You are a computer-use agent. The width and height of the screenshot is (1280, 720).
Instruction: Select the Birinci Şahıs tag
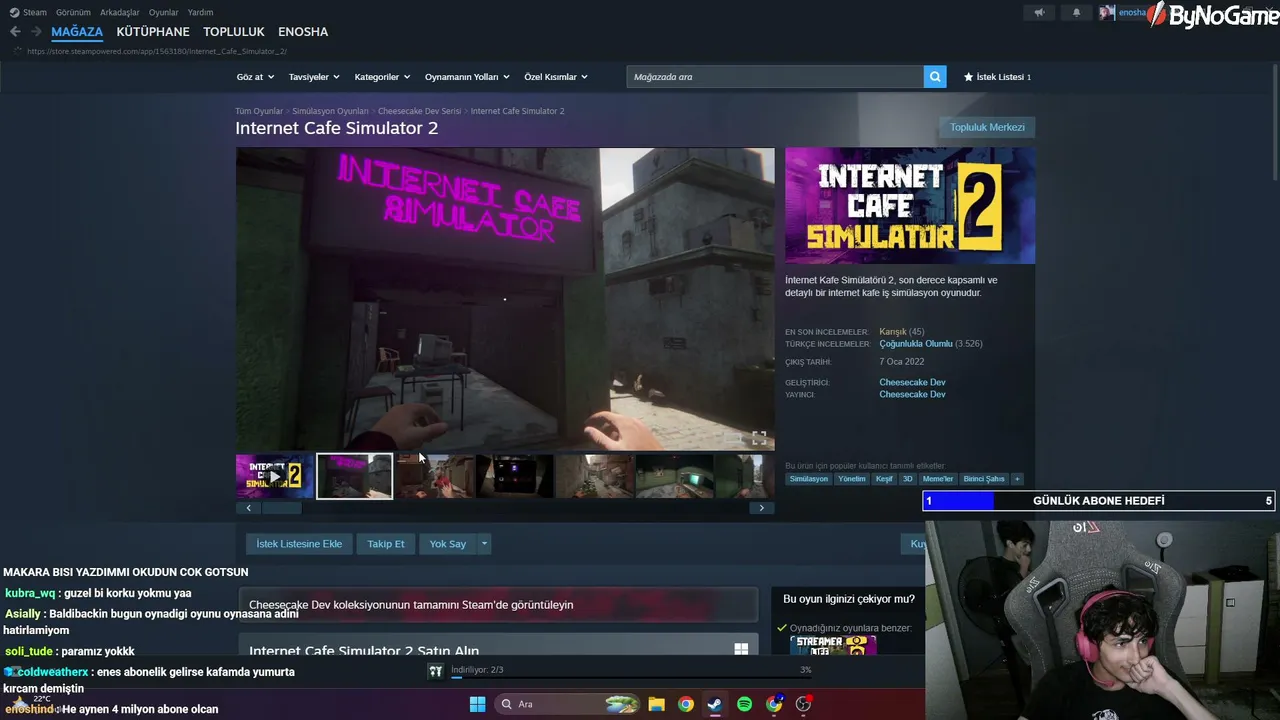tap(984, 479)
